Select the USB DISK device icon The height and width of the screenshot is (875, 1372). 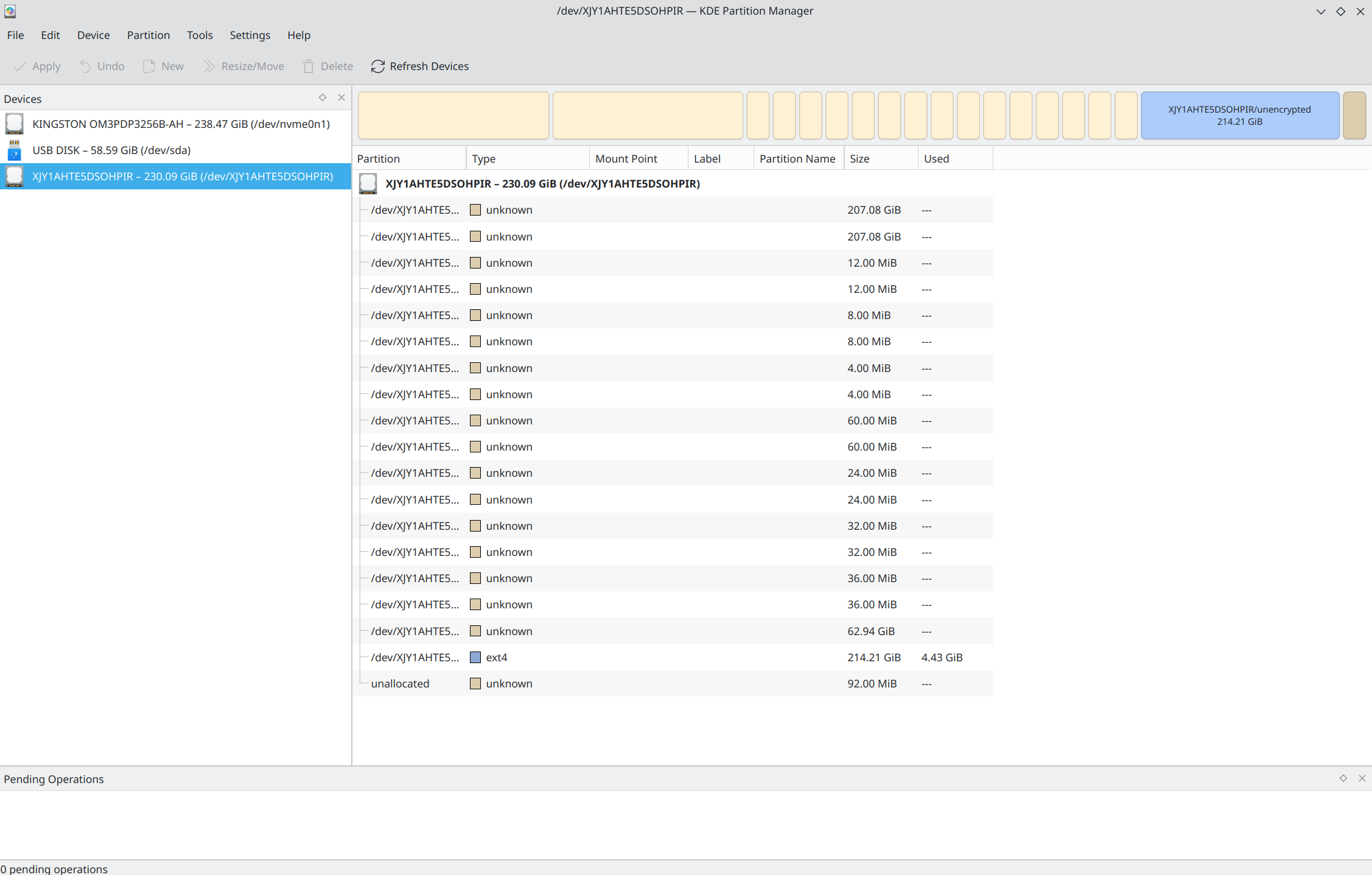(x=15, y=150)
